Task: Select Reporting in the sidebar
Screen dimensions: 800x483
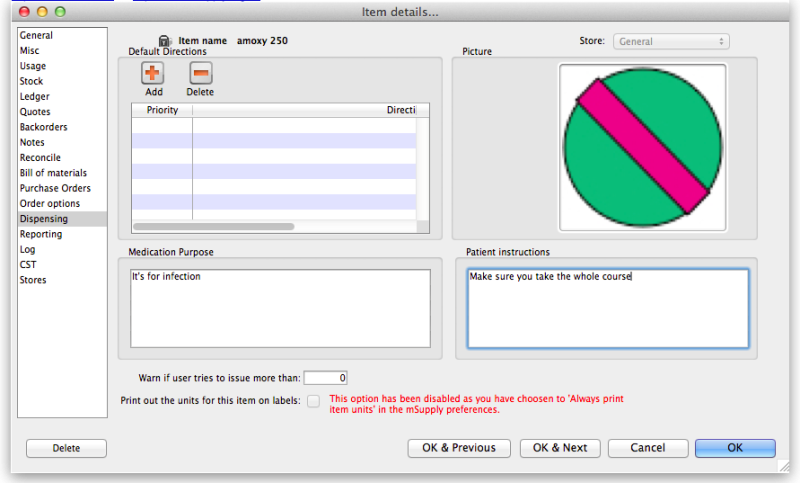Action: [41, 234]
